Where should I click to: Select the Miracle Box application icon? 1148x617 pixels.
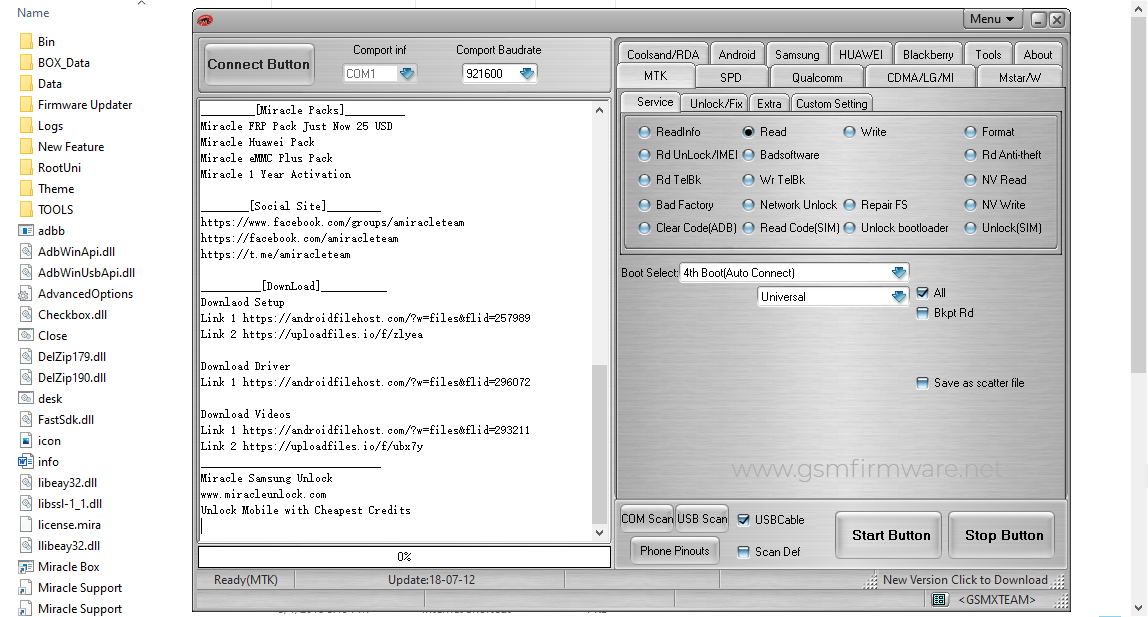[26, 566]
